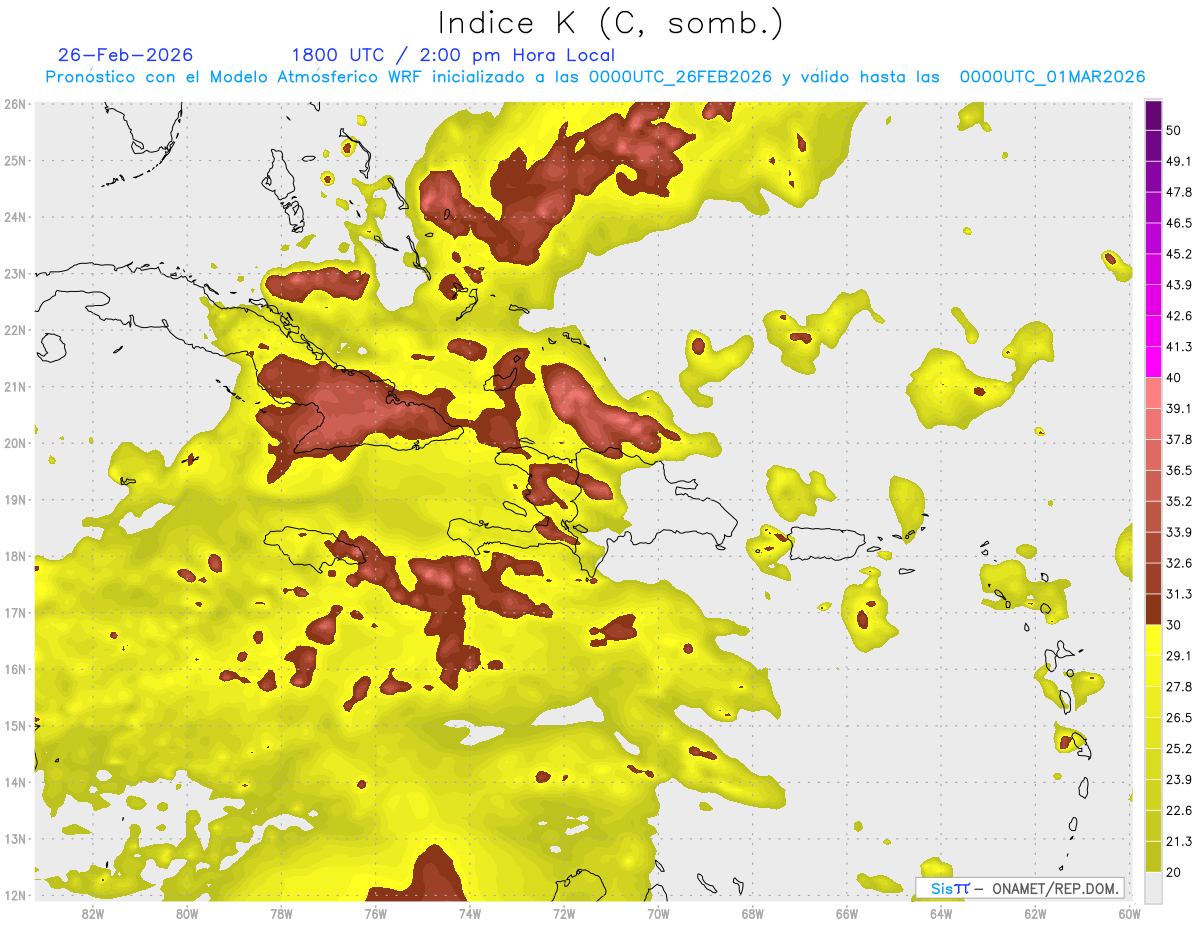Pick the yellow segment between 29.1 and 30
The image size is (1200, 927).
1153,640
